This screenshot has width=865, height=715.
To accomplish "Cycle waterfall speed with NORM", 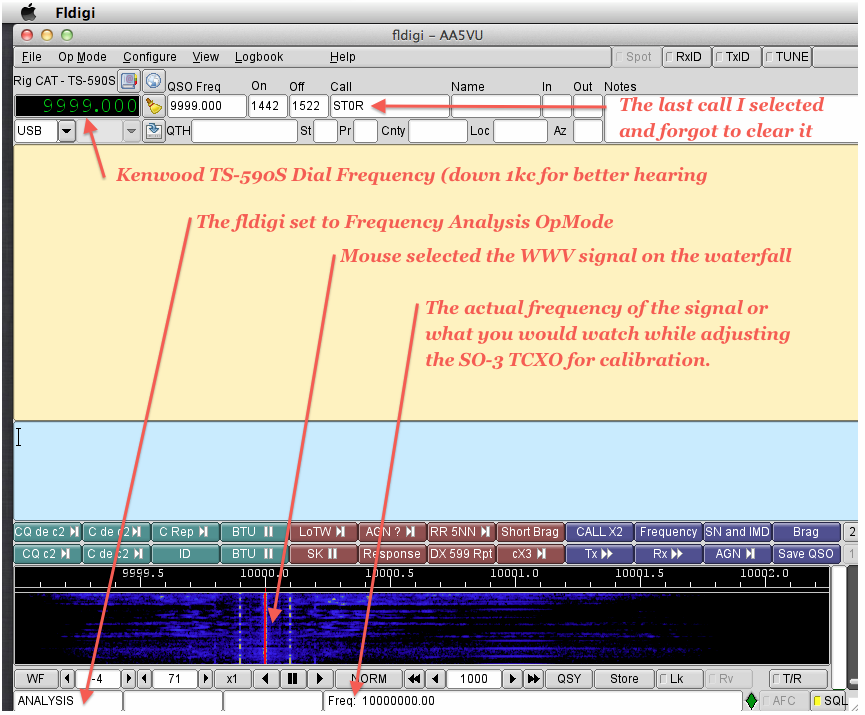I will [369, 679].
